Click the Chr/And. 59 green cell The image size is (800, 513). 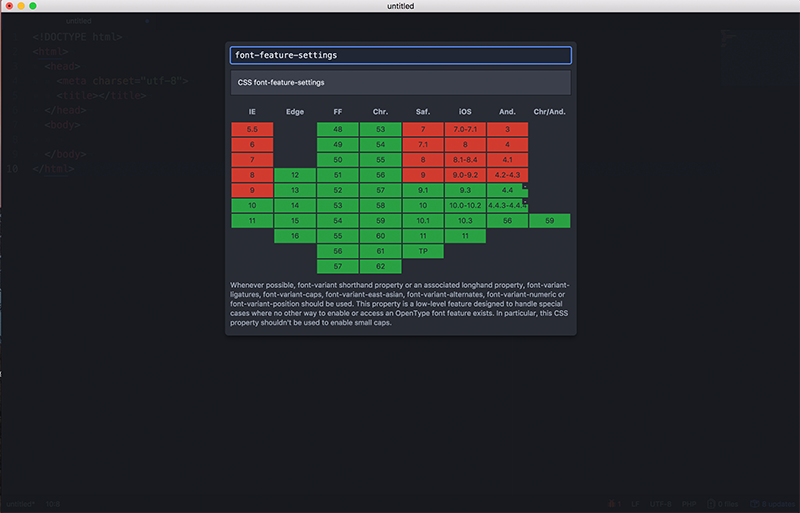[x=550, y=220]
